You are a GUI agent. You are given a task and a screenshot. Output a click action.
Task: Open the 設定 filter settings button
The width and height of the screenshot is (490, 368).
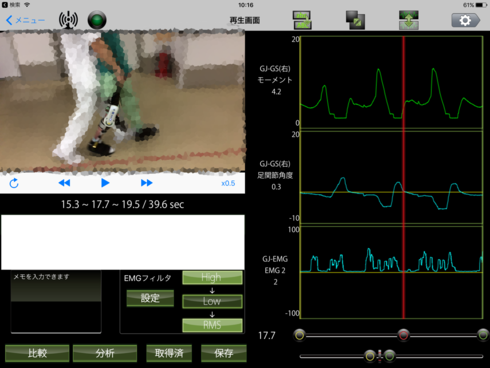click(150, 298)
